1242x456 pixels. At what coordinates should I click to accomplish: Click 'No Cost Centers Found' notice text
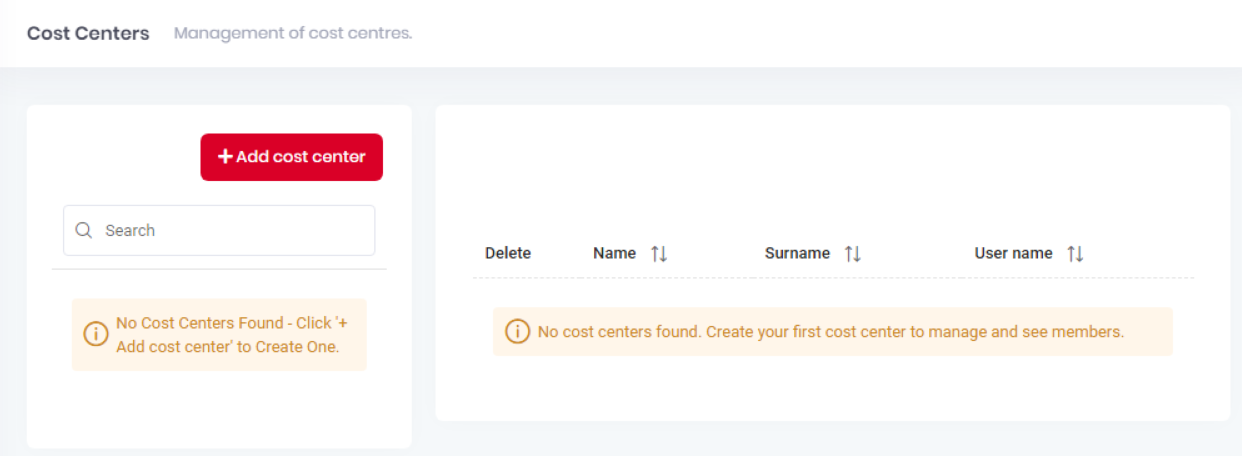[232, 335]
